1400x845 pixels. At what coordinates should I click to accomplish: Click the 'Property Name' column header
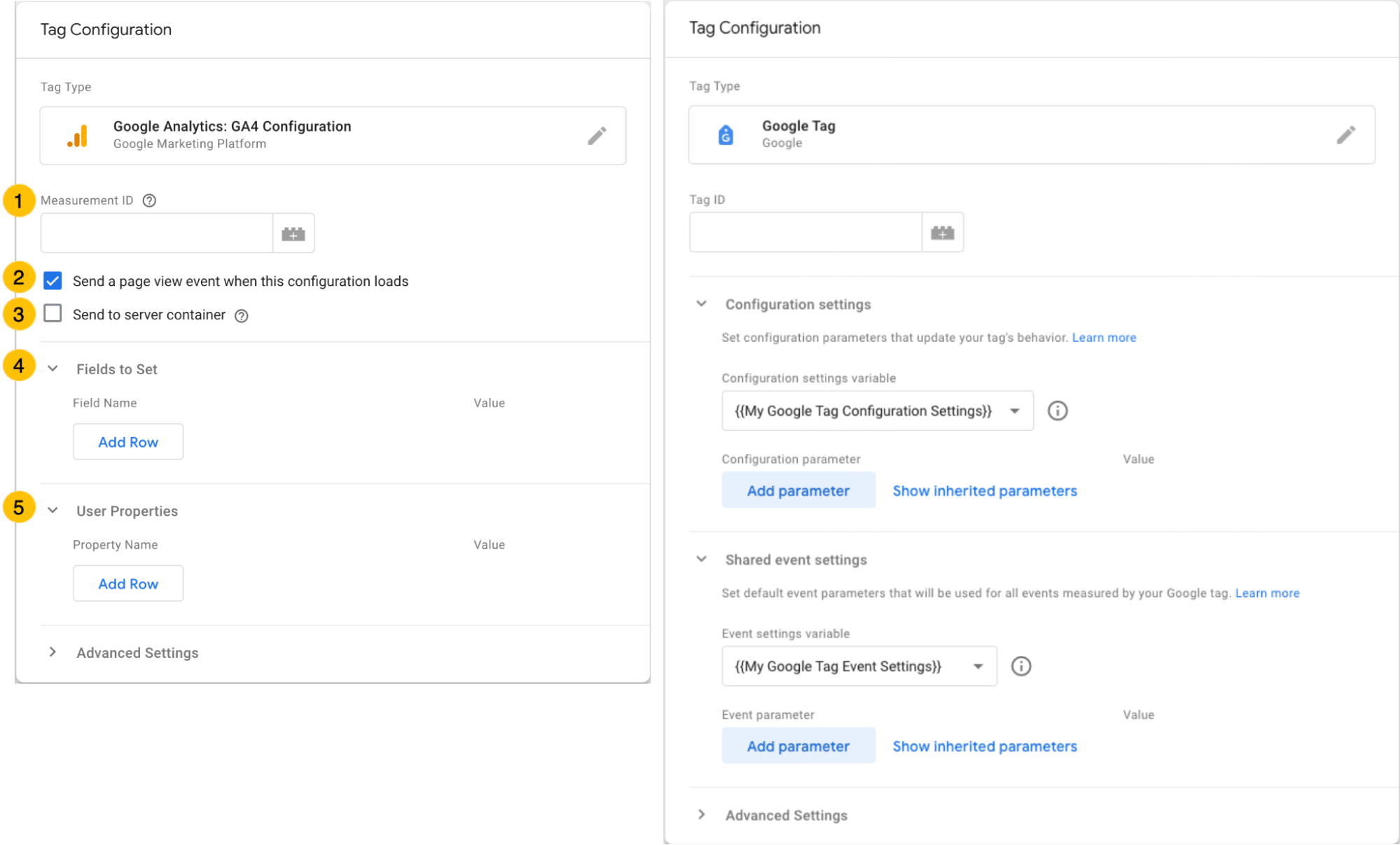coord(115,544)
